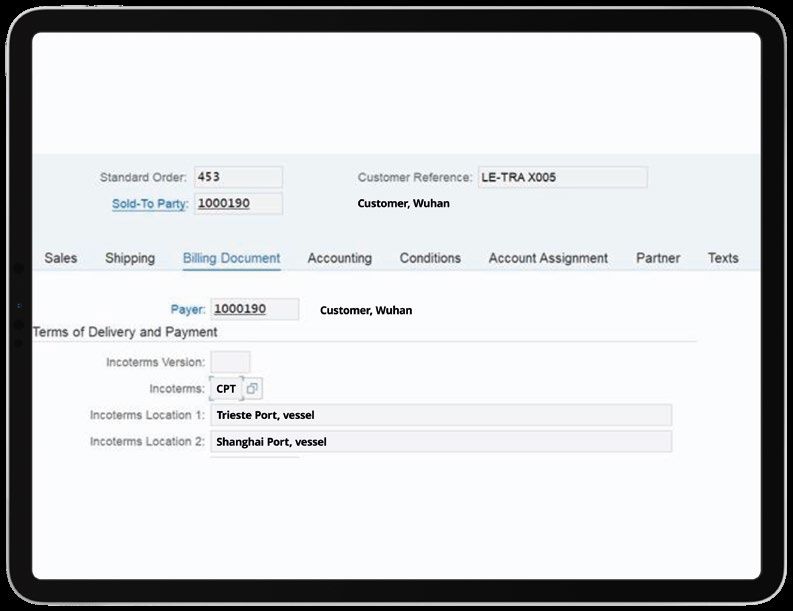Select the Terms of Delivery and Payment heading
Screen dimensions: 793x611
point(125,332)
